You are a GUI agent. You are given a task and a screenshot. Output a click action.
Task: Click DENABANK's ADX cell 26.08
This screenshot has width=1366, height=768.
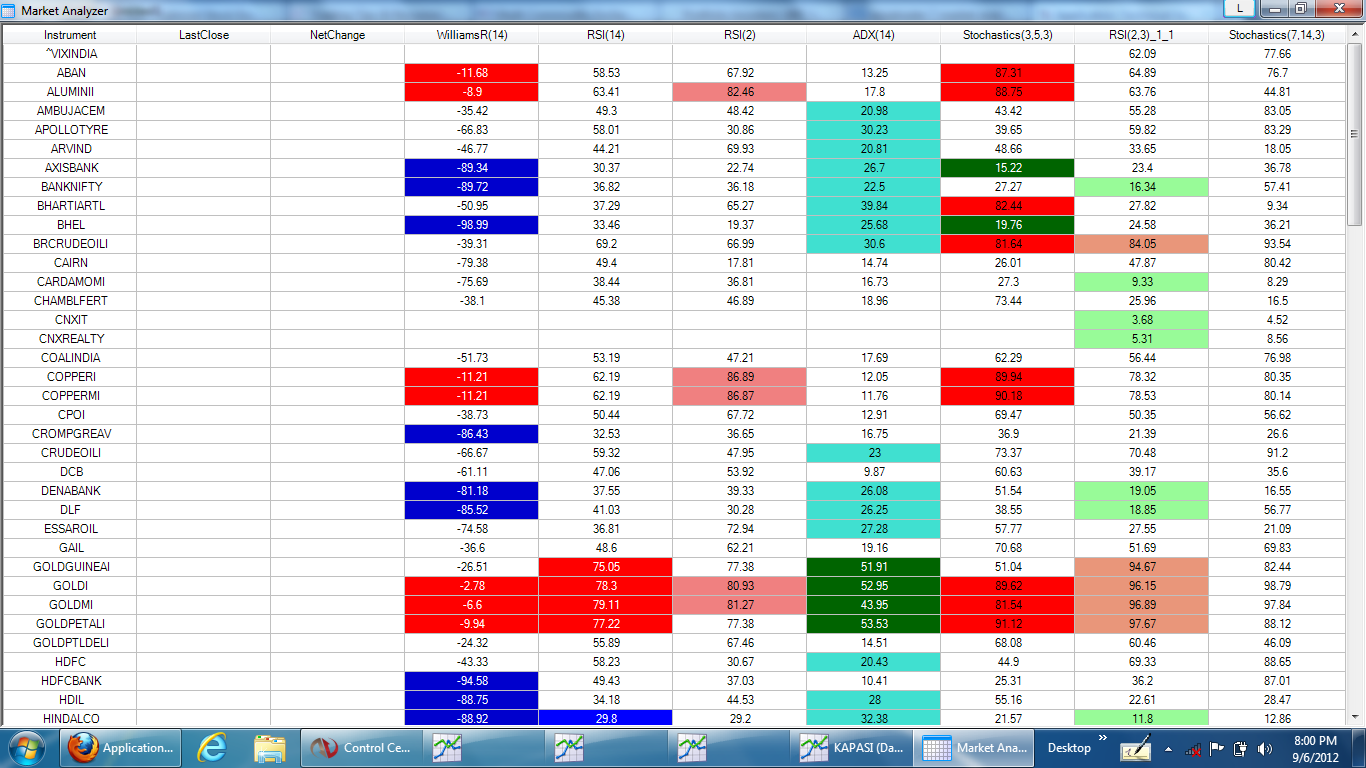point(874,491)
